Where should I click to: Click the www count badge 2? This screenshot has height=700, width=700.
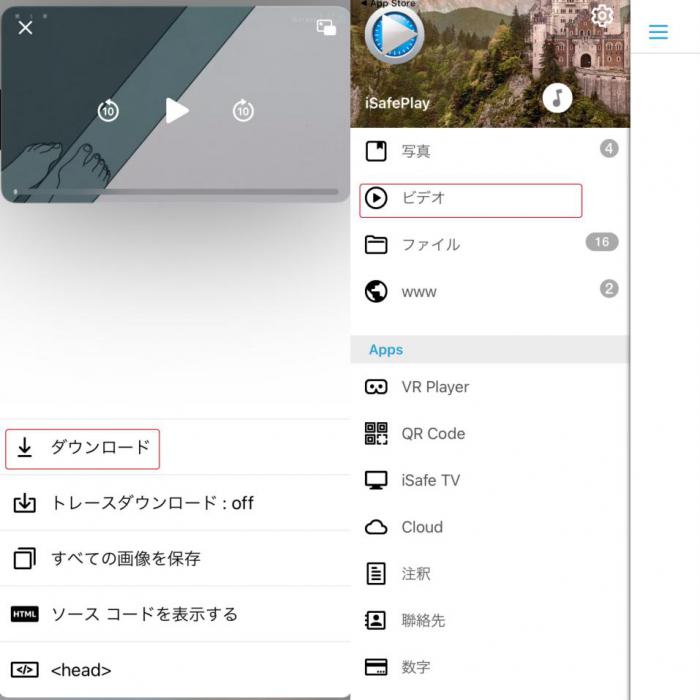point(609,288)
